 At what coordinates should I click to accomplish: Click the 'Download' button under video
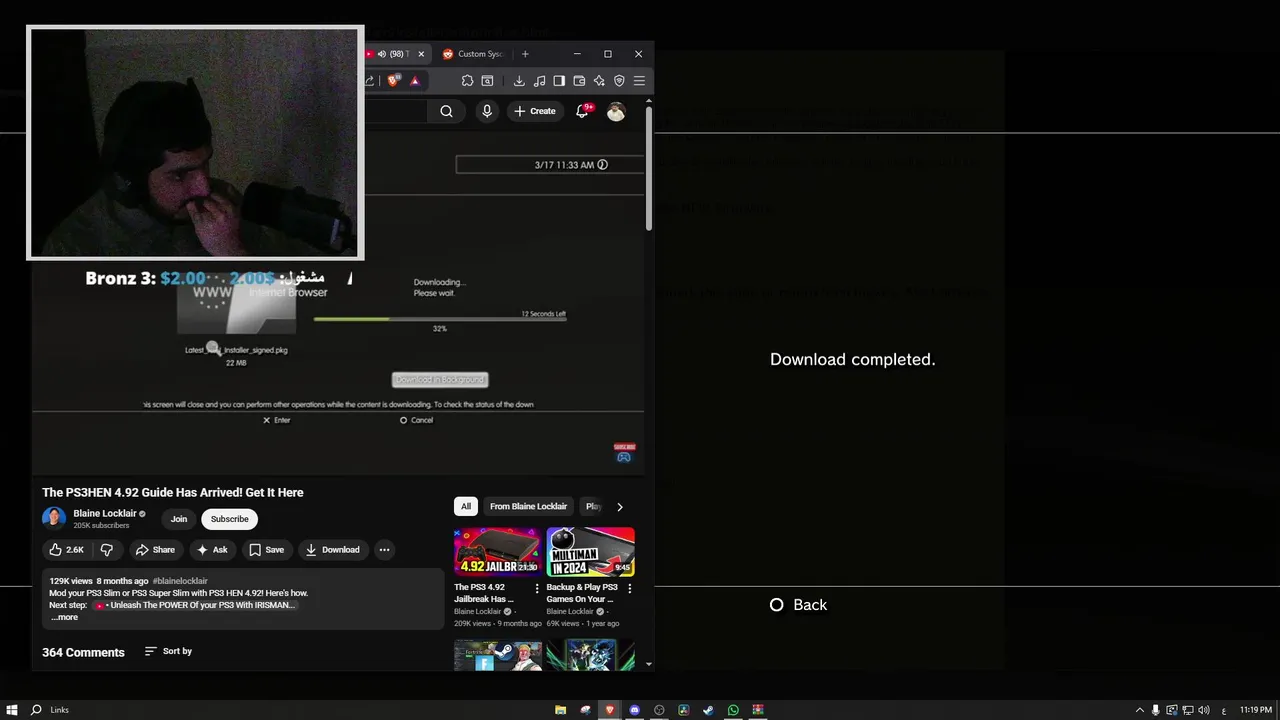[x=332, y=549]
